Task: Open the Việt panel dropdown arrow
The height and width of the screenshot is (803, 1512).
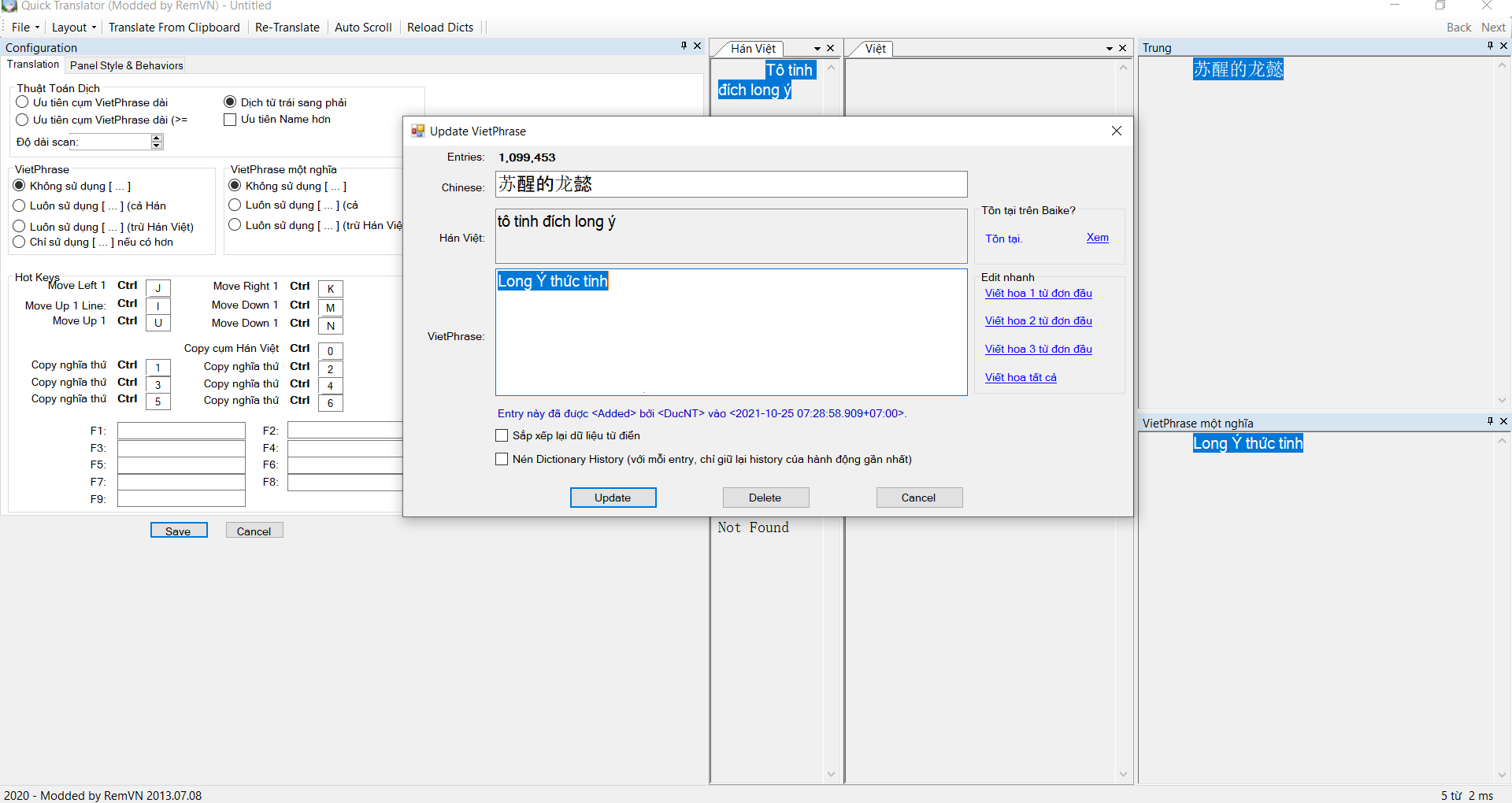Action: tap(1110, 49)
